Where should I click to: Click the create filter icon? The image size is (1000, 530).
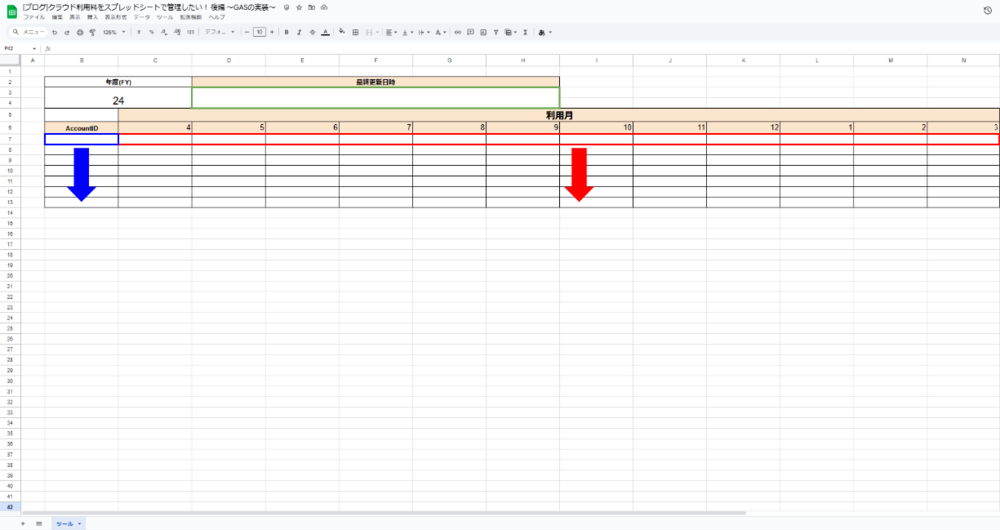click(x=496, y=32)
